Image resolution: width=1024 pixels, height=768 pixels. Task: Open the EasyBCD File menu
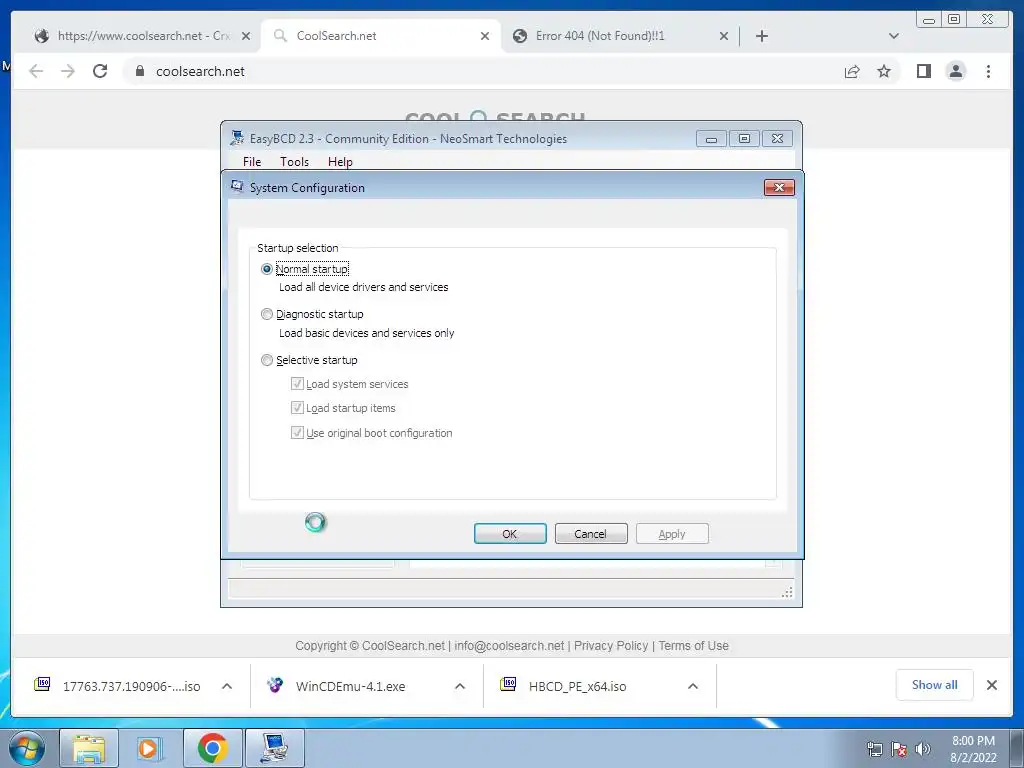click(x=252, y=162)
